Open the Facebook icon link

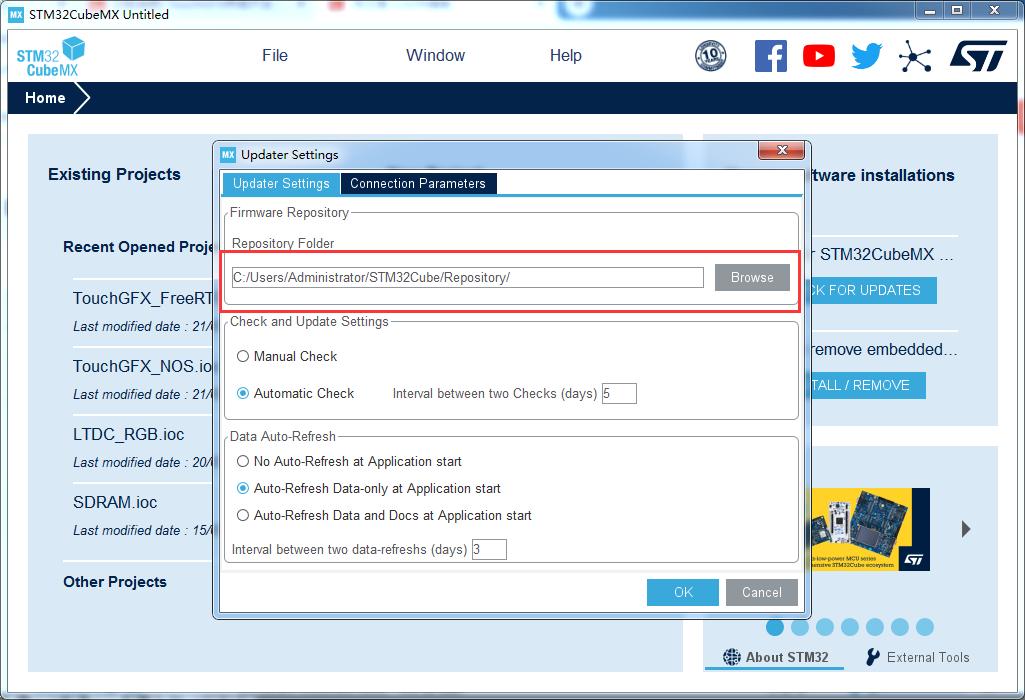tap(771, 56)
